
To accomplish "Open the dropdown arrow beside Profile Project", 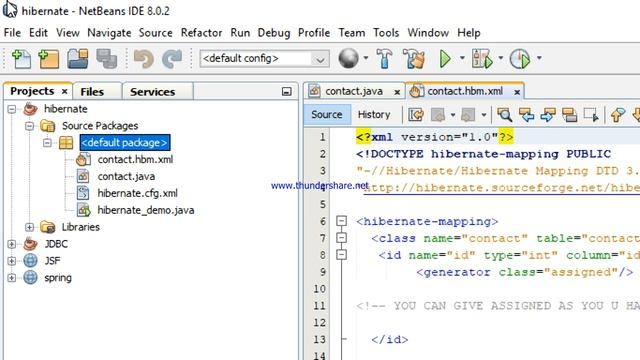I will [x=539, y=58].
